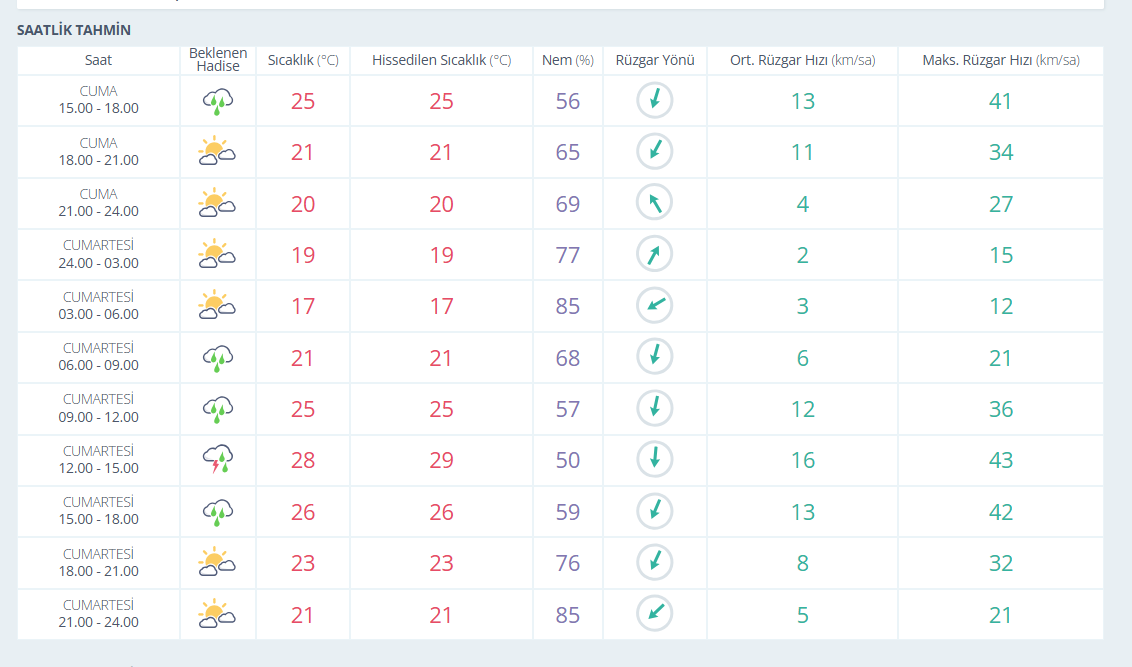Click wind direction arrow for Cuma 21.00 - 24.00
This screenshot has height=667, width=1132.
655,203
